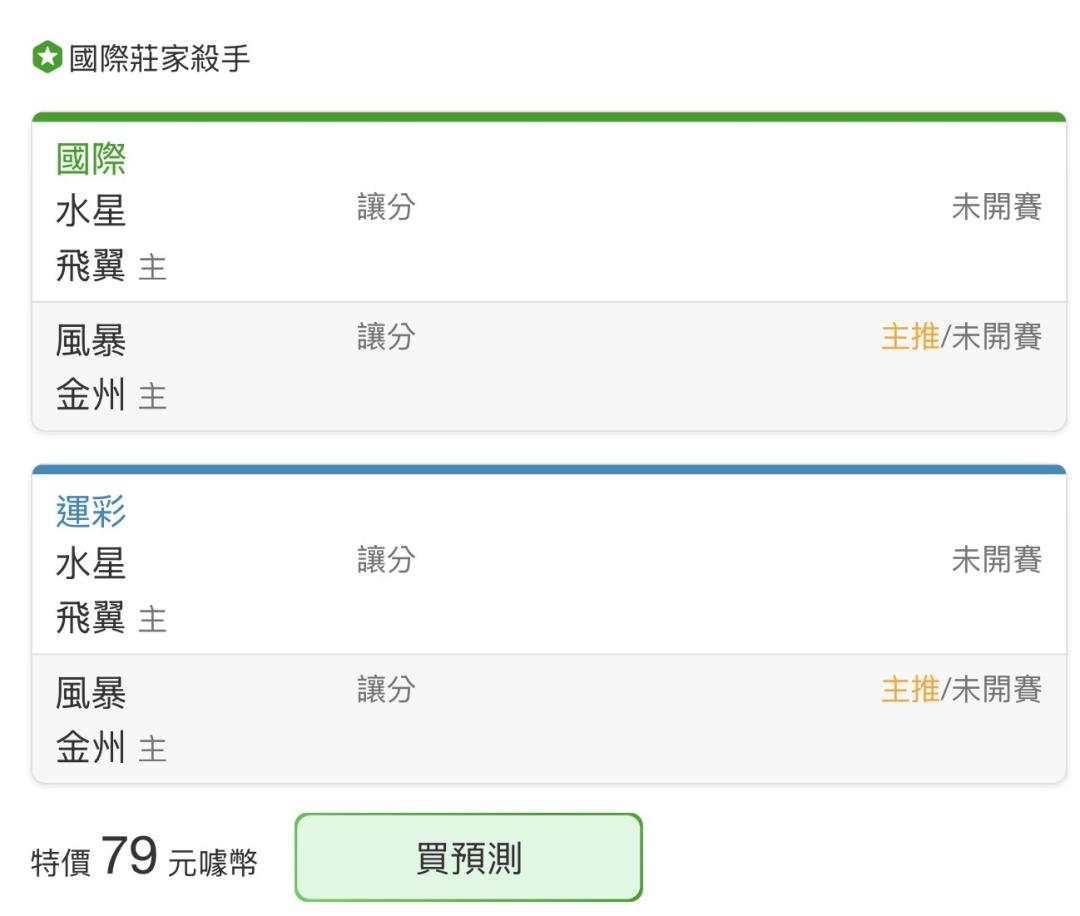Click orange 主推 tag in 運彩 card

click(x=910, y=689)
